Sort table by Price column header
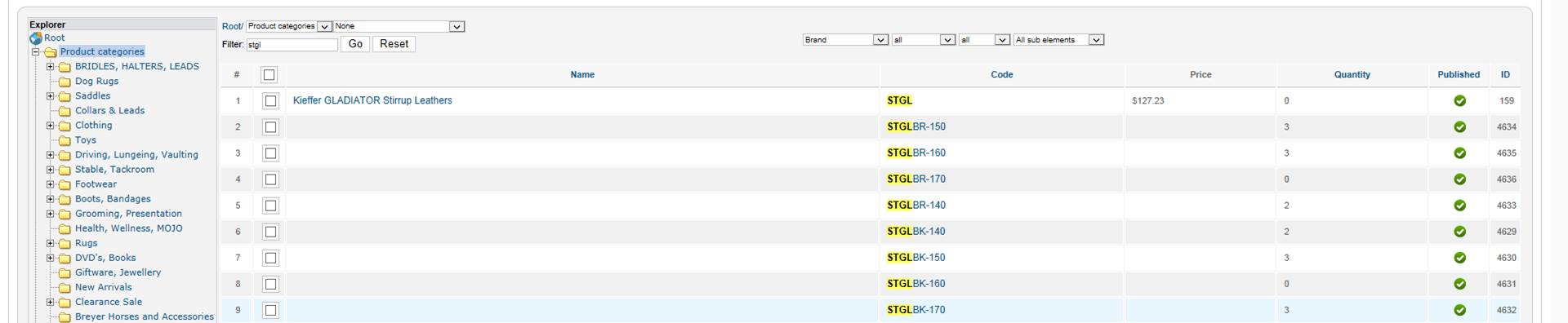This screenshot has height=323, width=1568. click(x=1200, y=75)
